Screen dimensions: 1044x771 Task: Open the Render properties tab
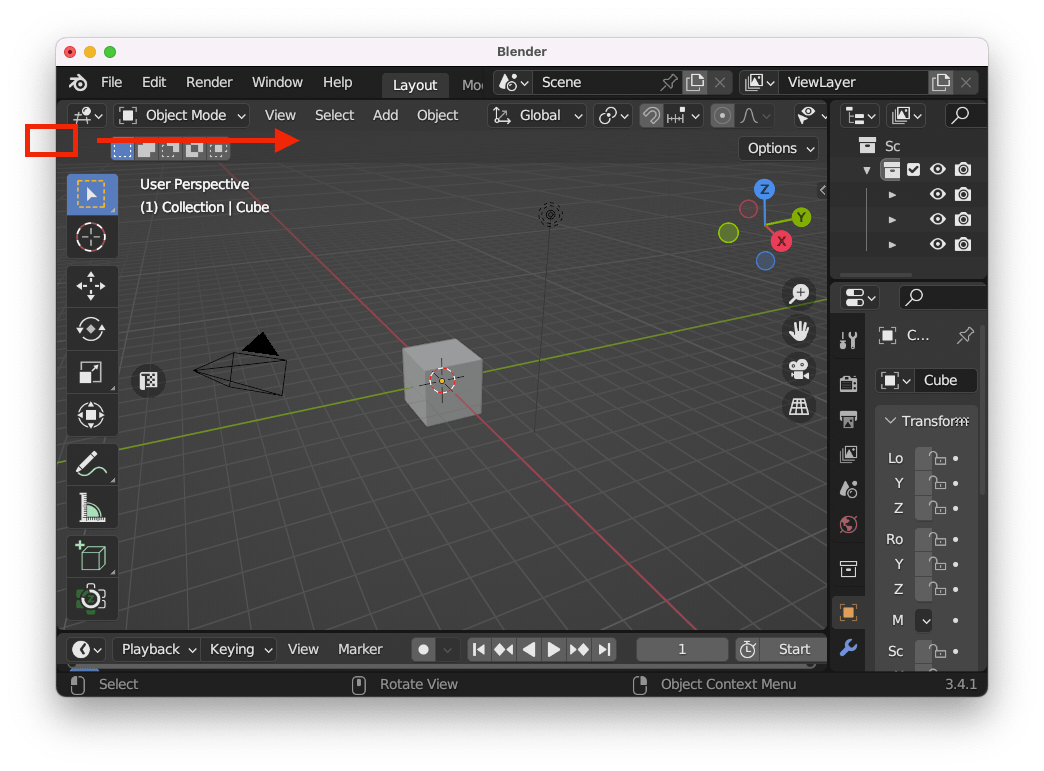pos(848,384)
